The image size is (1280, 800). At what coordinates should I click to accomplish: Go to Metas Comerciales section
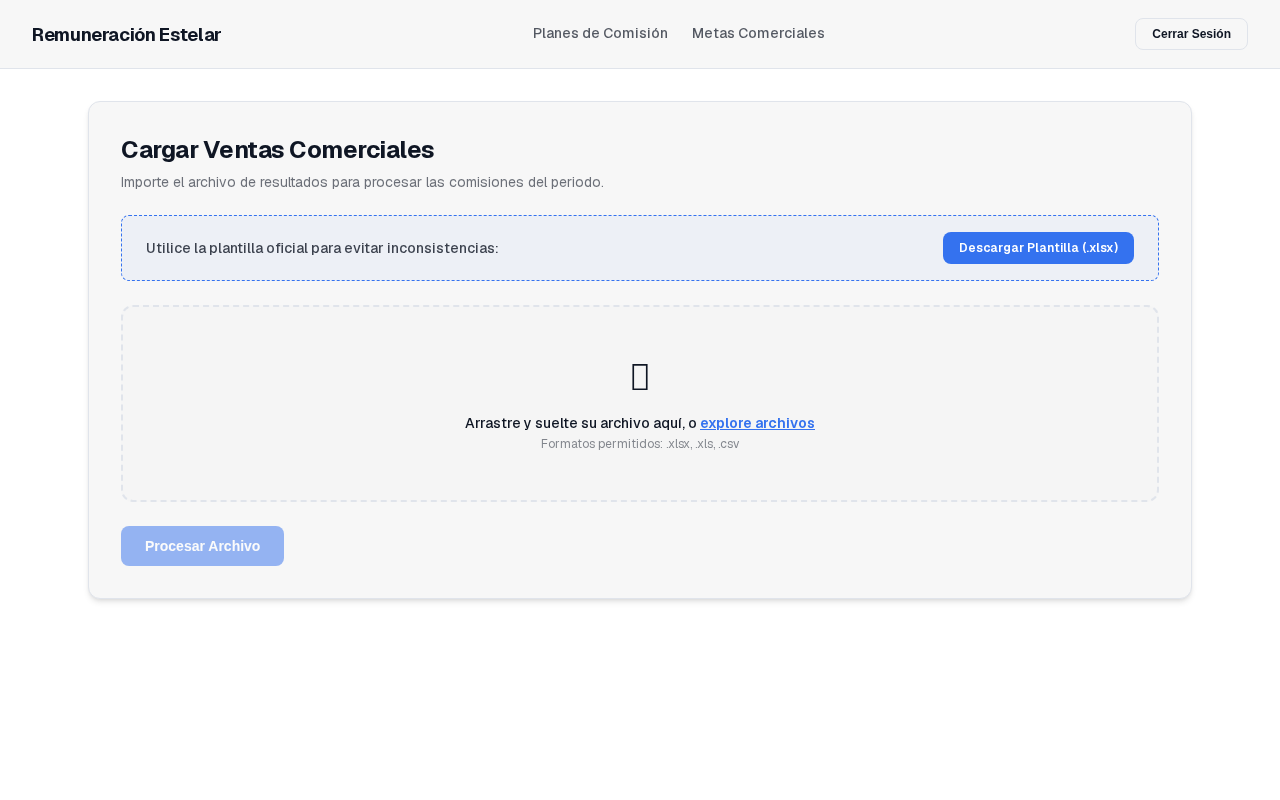coord(758,33)
